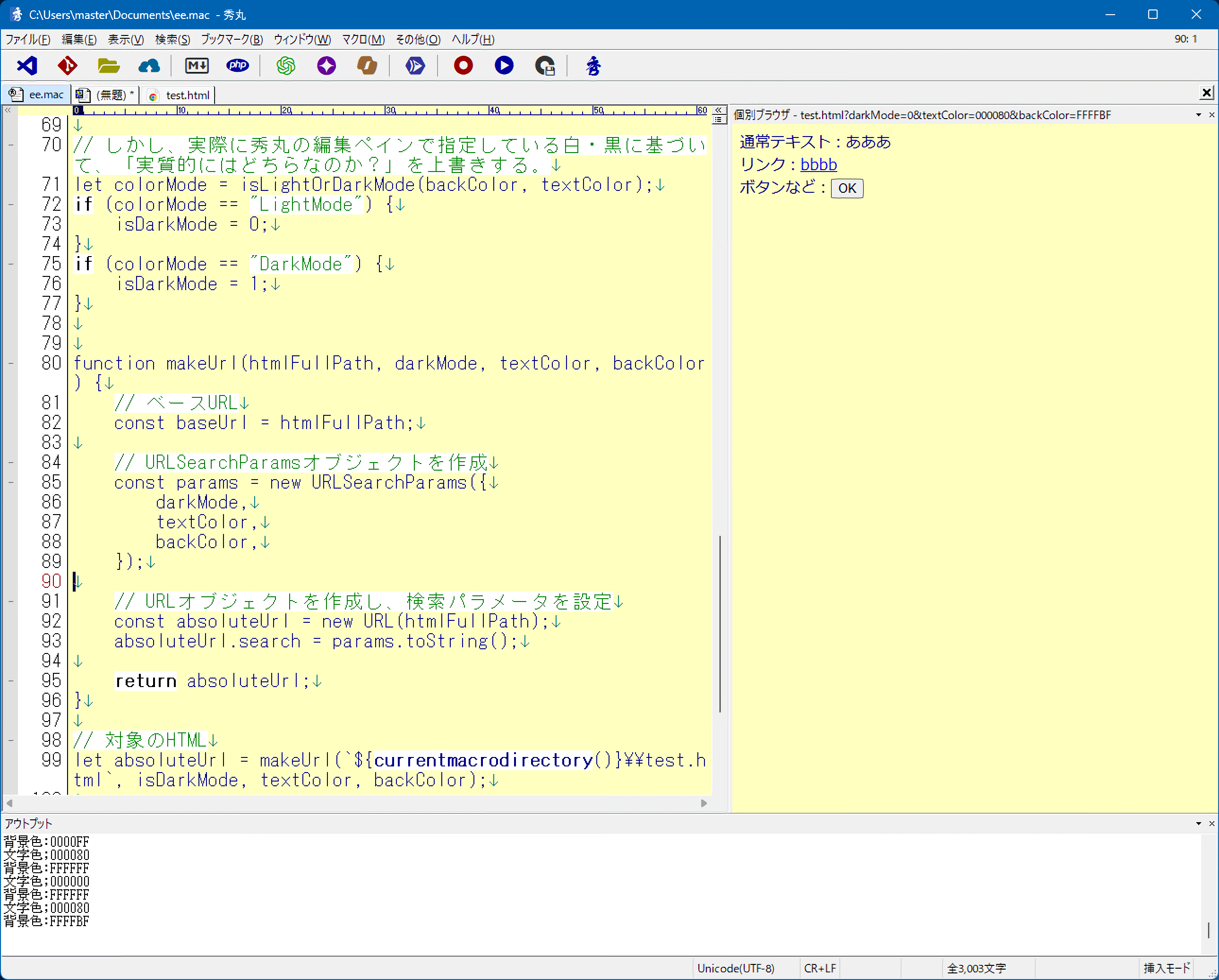Follow the bbbb link
The image size is (1219, 980).
pos(818,164)
